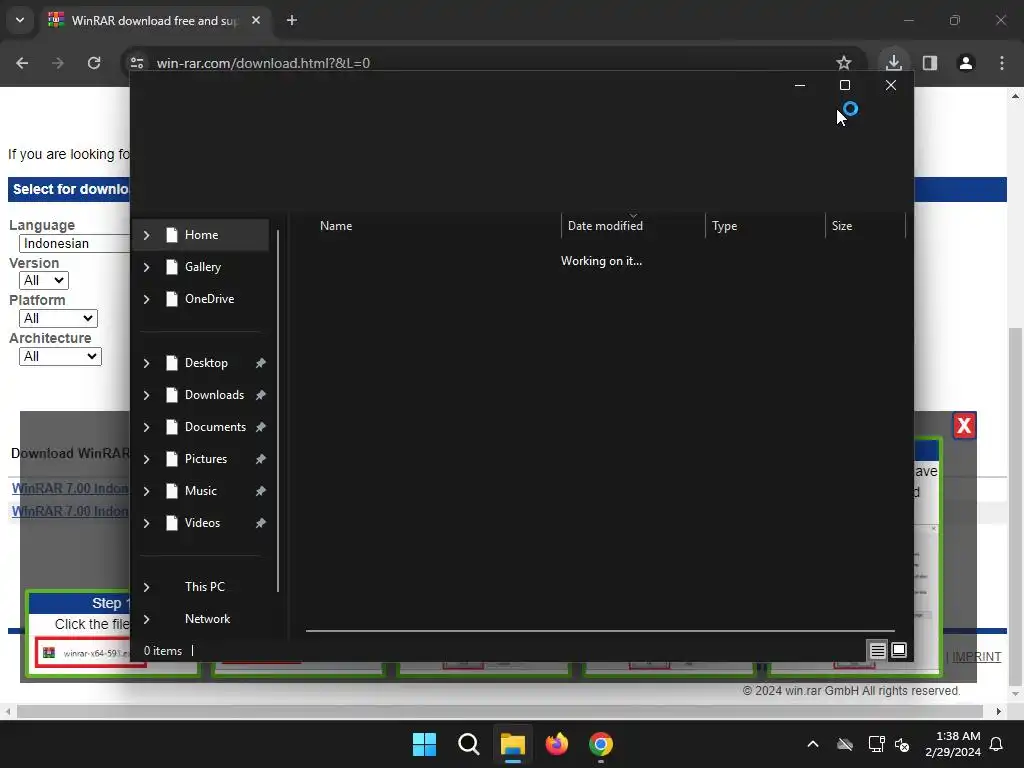This screenshot has width=1024, height=768.
Task: Open the Version dropdown on WinRAR page
Action: (x=44, y=281)
